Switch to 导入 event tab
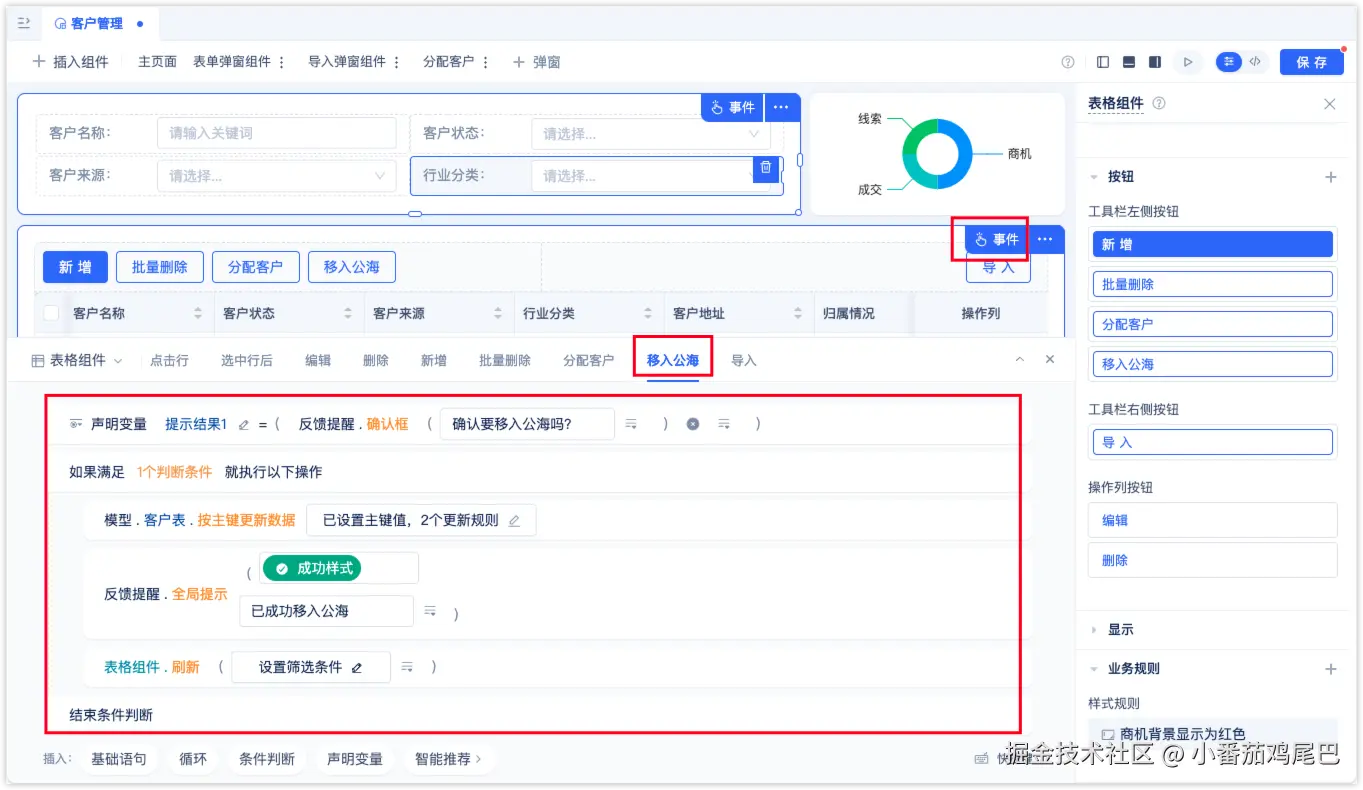 (x=744, y=360)
